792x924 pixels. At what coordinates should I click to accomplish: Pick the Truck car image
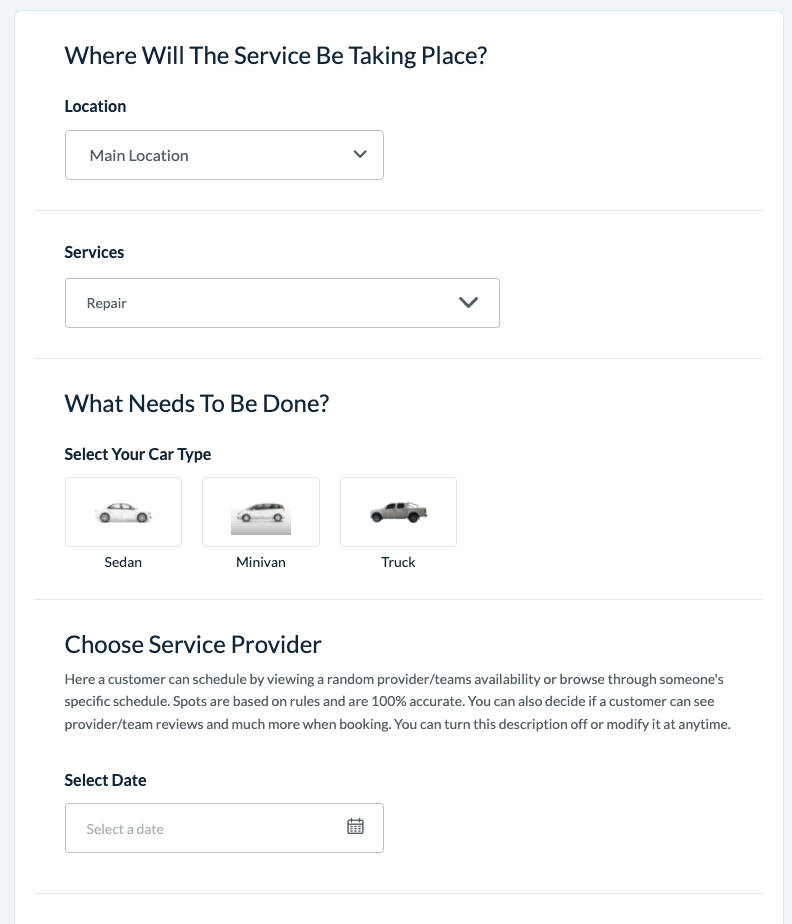click(x=398, y=512)
